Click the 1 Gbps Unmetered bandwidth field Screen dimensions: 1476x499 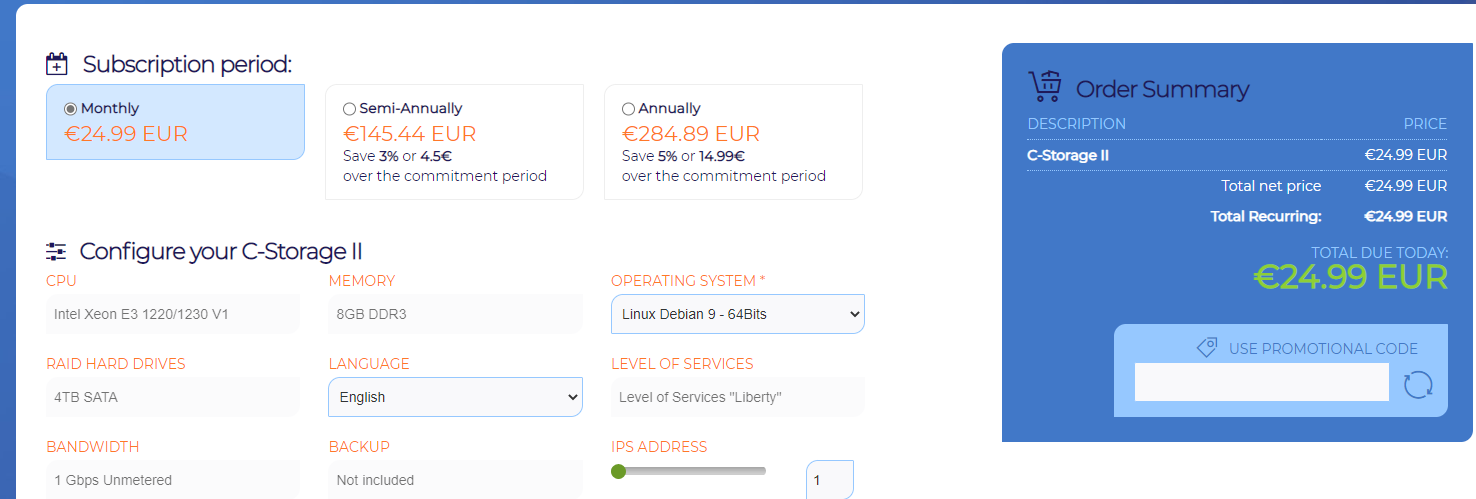pos(173,480)
